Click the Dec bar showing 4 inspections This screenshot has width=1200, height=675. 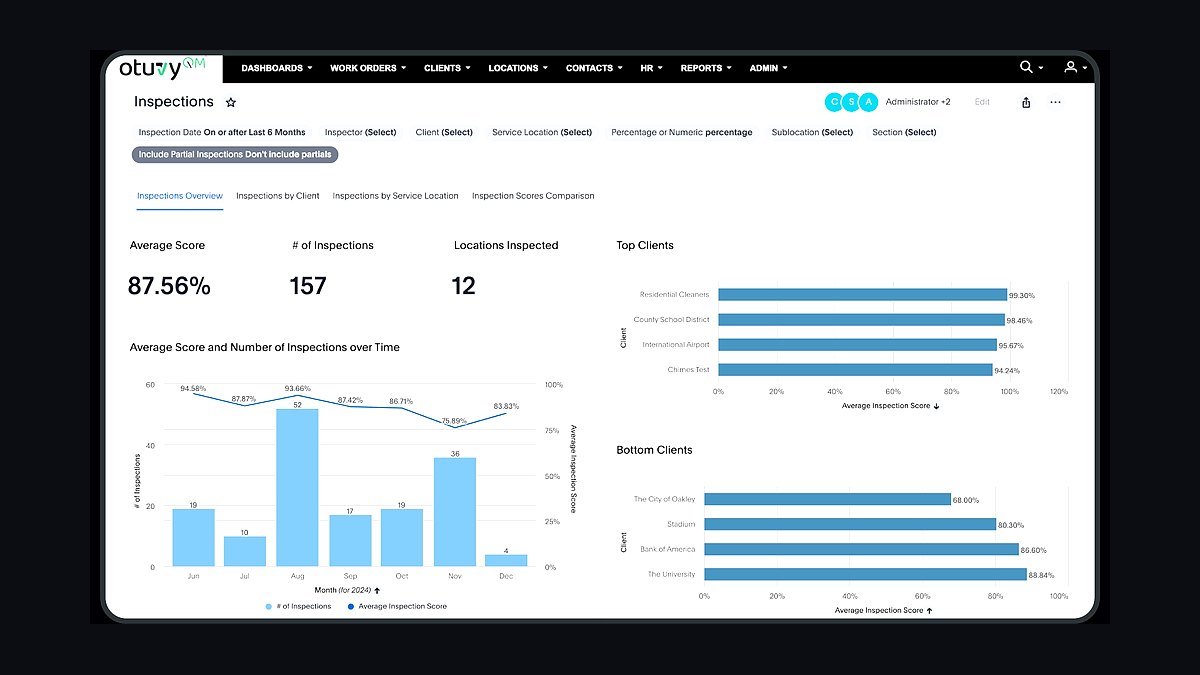pos(506,561)
